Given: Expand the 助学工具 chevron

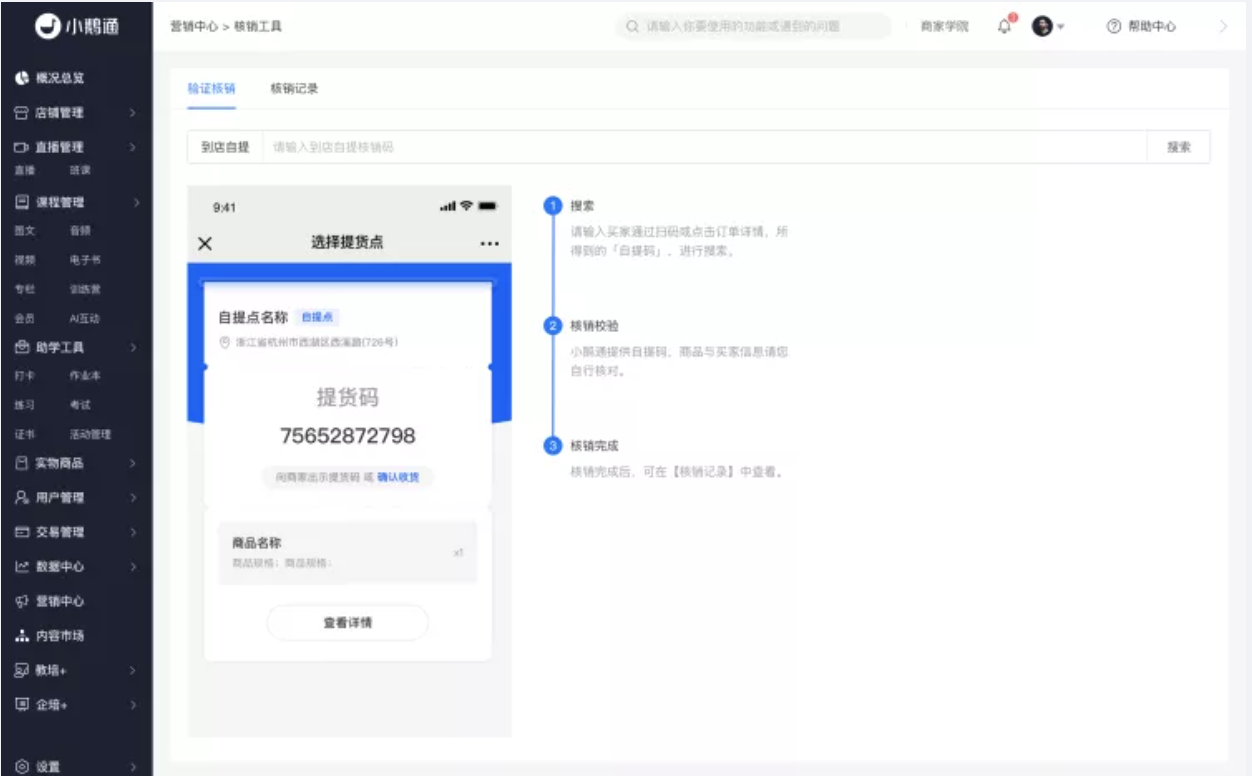Looking at the screenshot, I should point(133,348).
